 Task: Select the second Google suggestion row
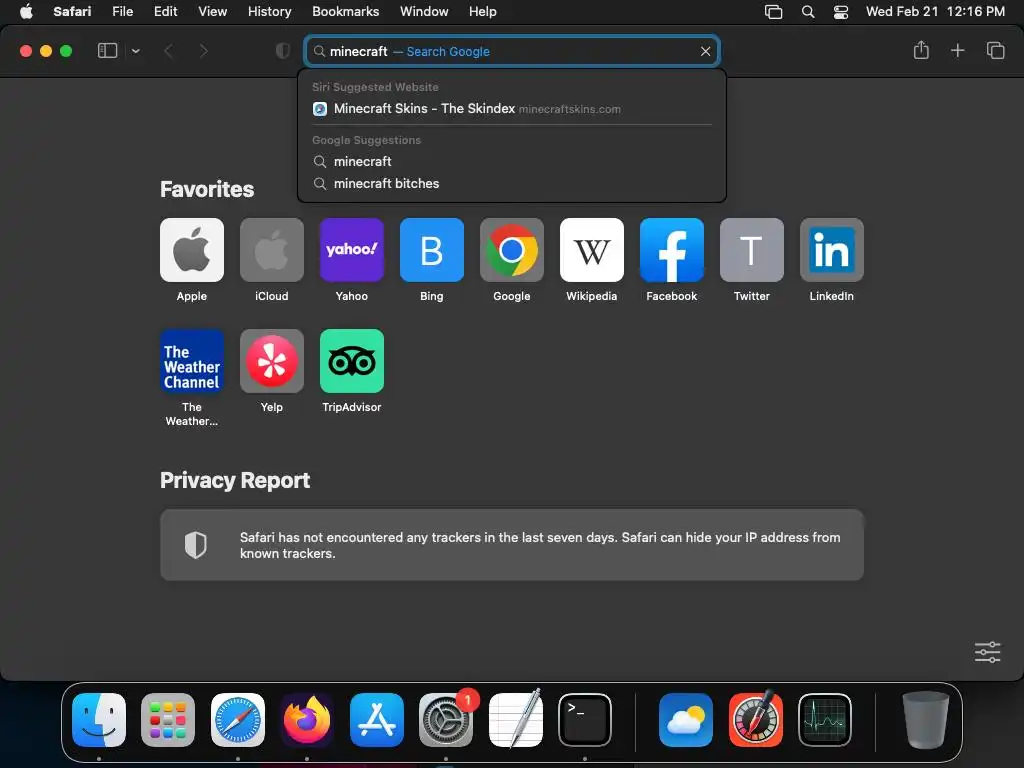click(x=512, y=184)
